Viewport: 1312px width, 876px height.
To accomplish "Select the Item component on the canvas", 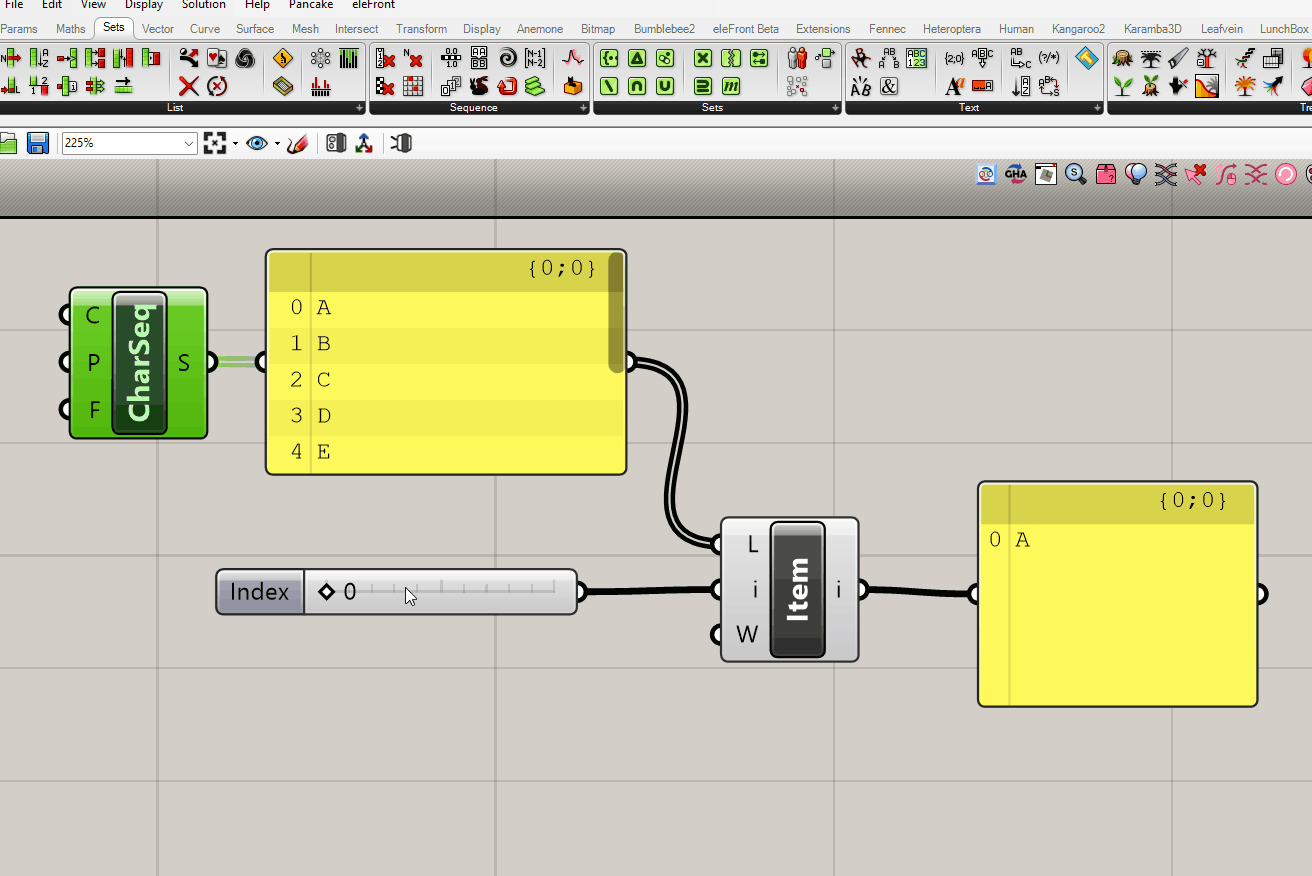I will (x=797, y=590).
